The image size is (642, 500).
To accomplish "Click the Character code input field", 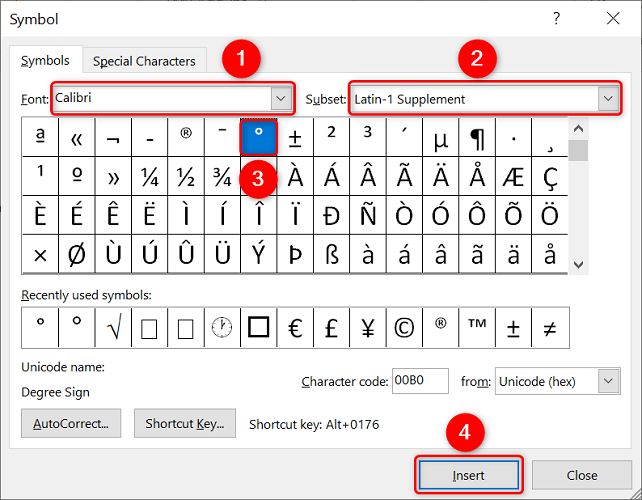I will [419, 381].
